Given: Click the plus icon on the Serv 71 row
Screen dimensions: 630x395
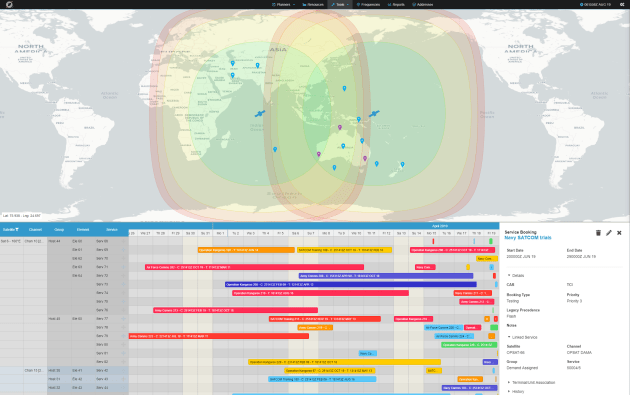Looking at the screenshot, I should point(123,267).
